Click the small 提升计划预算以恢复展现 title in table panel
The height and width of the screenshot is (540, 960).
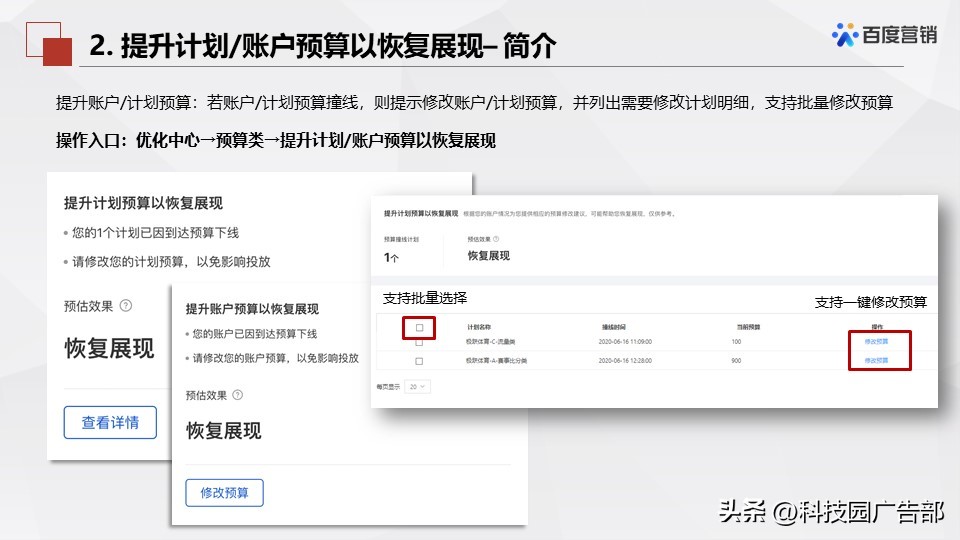point(421,213)
